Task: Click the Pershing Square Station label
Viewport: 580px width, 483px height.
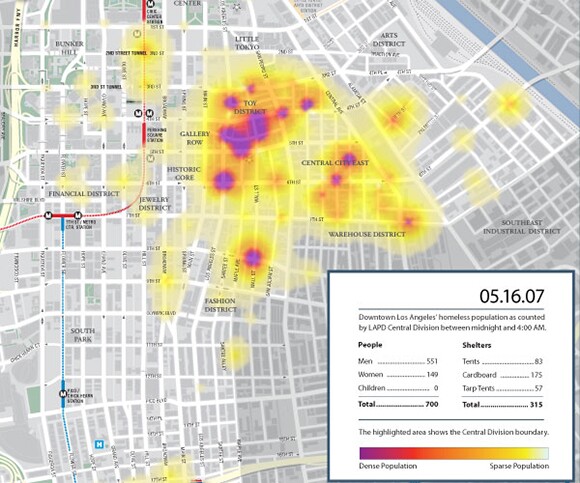Action: point(157,135)
